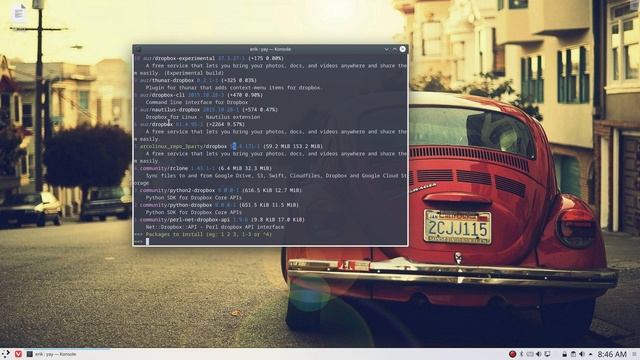Click the Konsole title bar text

click(x=270, y=49)
